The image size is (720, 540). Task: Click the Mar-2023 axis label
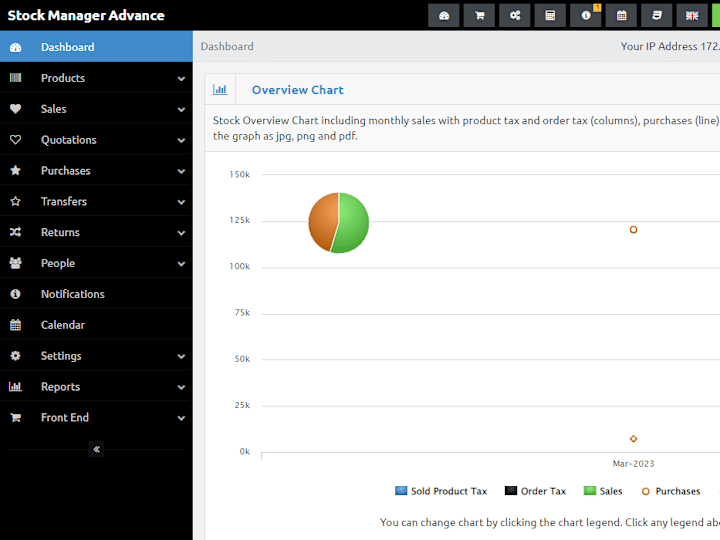pos(633,464)
